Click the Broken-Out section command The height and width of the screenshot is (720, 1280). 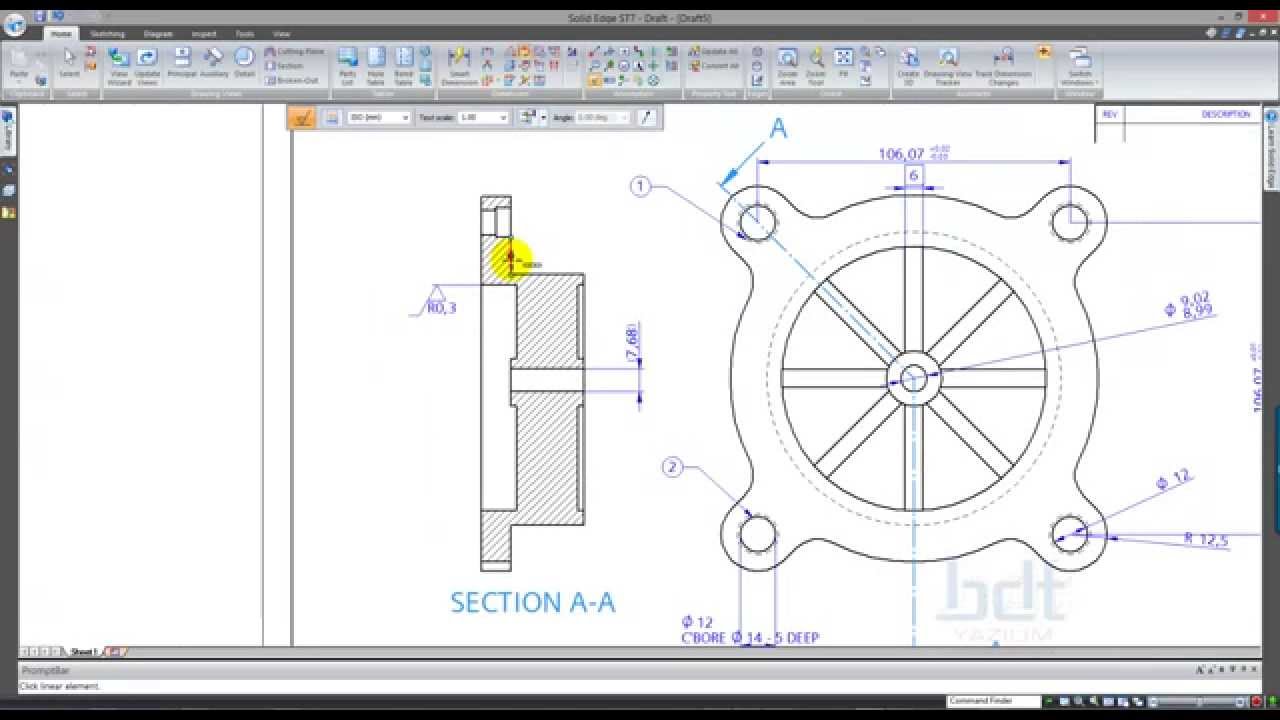pyautogui.click(x=292, y=80)
